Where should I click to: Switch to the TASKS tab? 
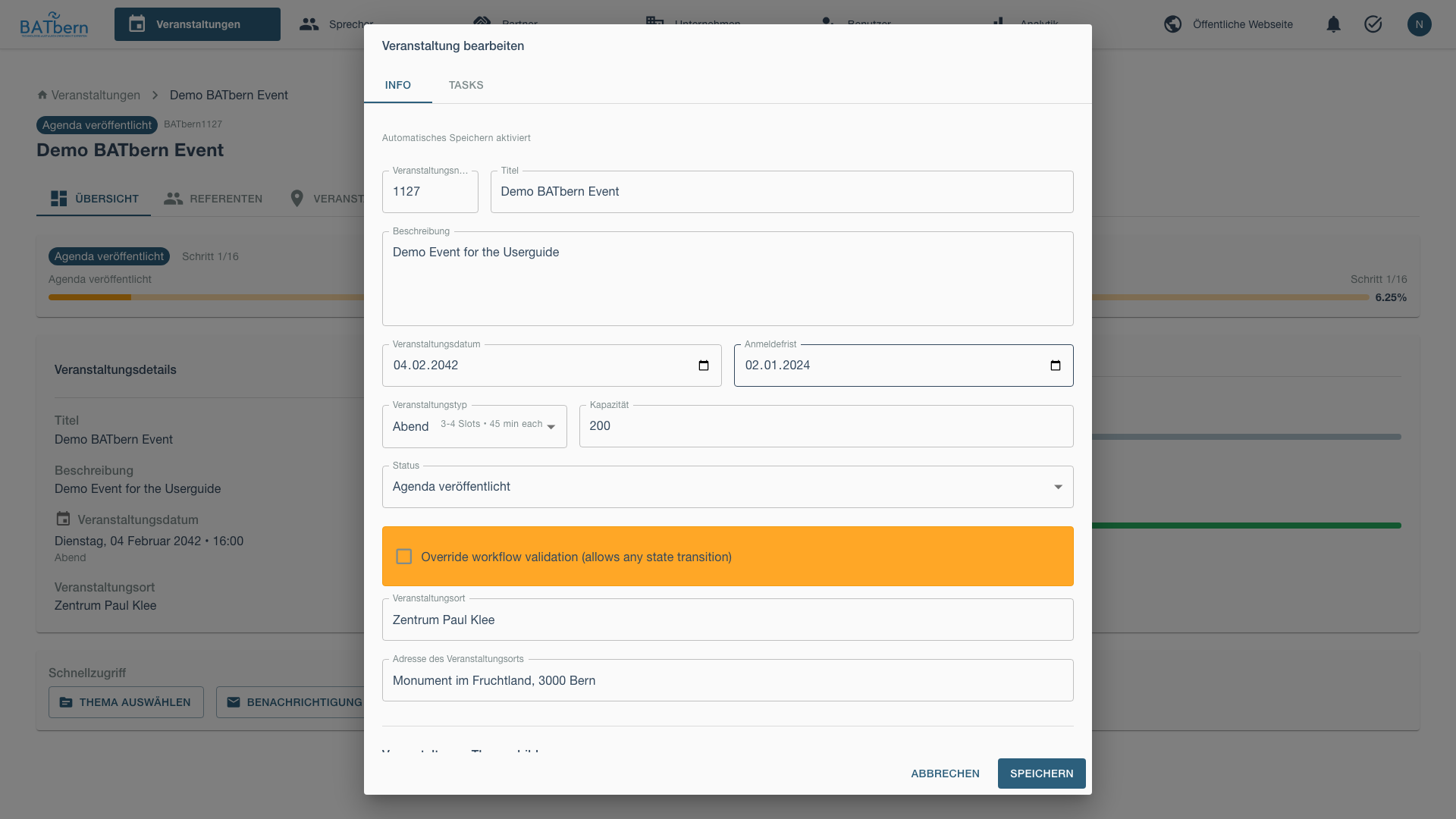[466, 85]
